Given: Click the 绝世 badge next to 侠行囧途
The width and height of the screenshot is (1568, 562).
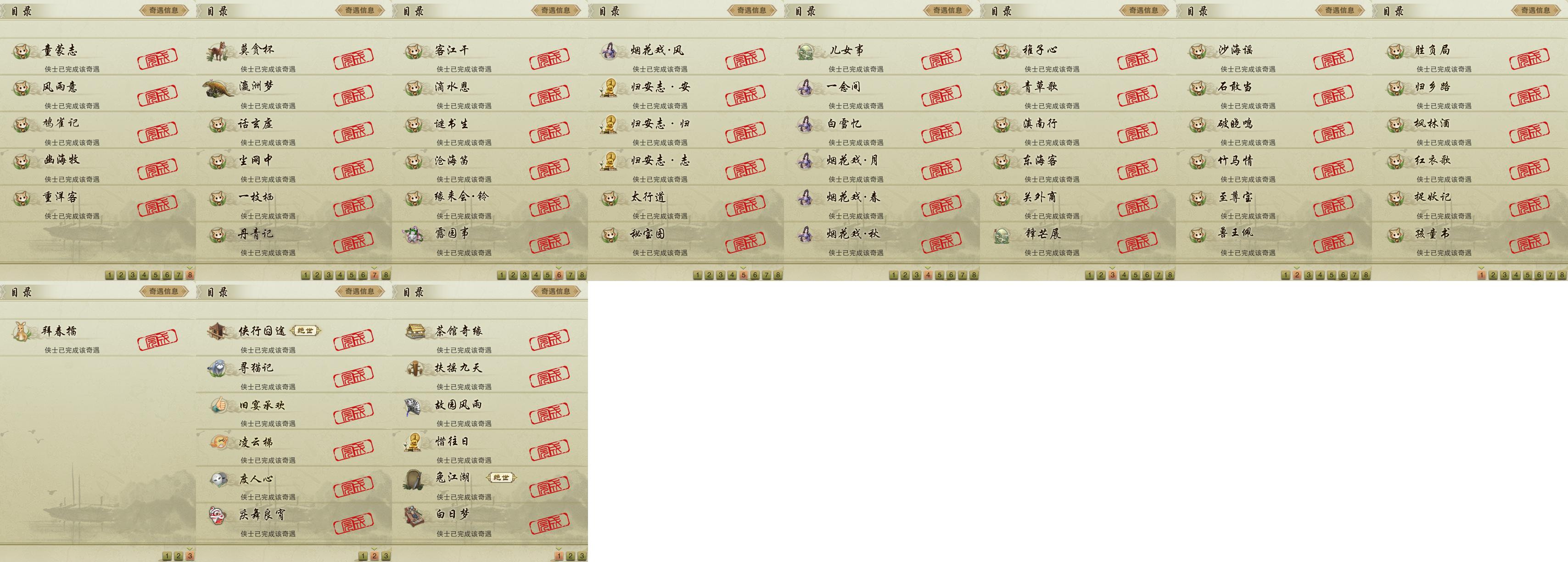Looking at the screenshot, I should (x=306, y=331).
